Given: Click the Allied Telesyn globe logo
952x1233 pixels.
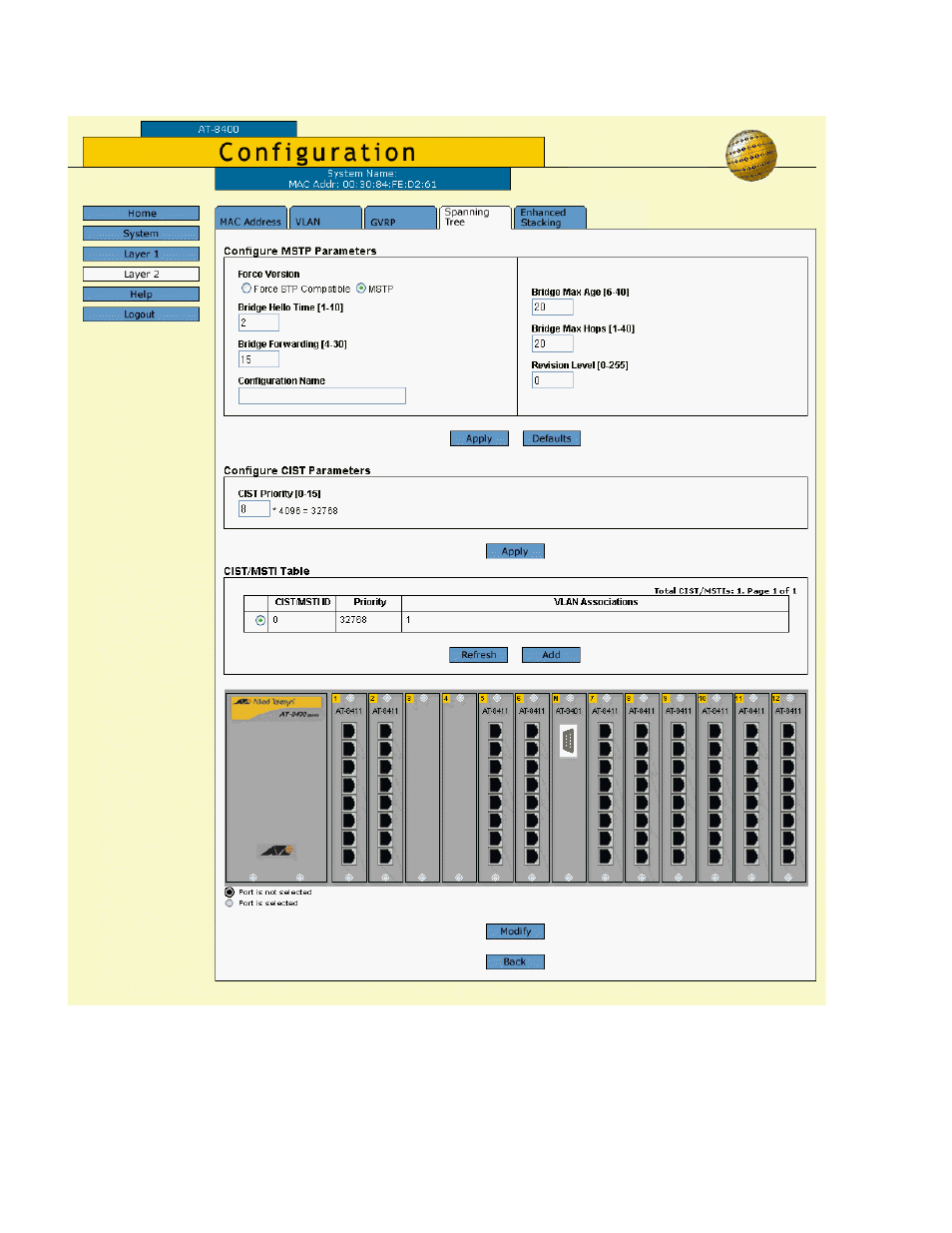Looking at the screenshot, I should 751,156.
